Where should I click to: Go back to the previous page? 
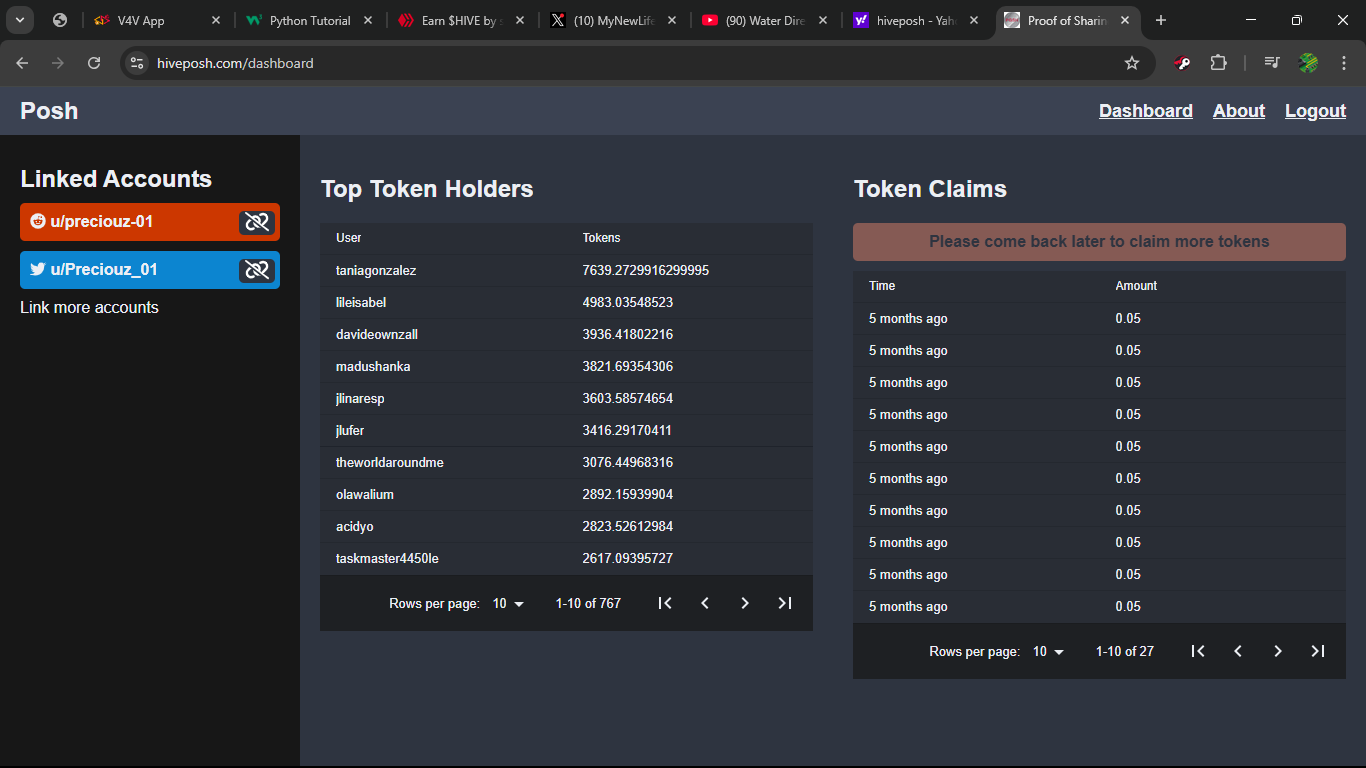pyautogui.click(x=22, y=63)
